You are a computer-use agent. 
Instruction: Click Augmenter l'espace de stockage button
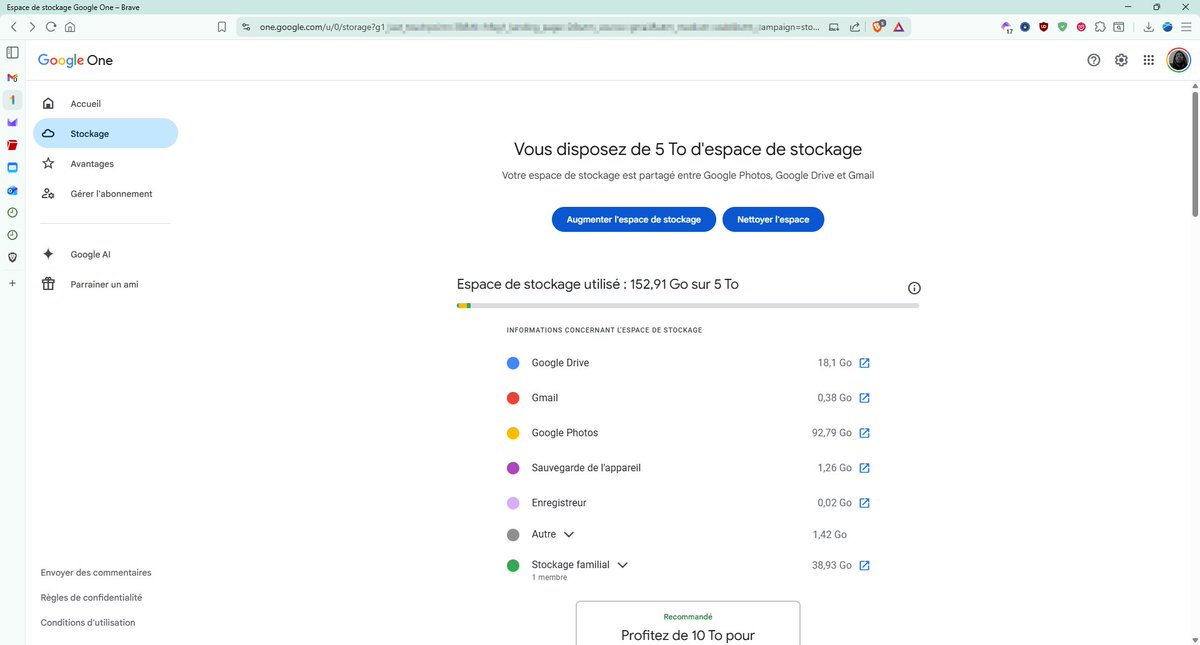(634, 219)
